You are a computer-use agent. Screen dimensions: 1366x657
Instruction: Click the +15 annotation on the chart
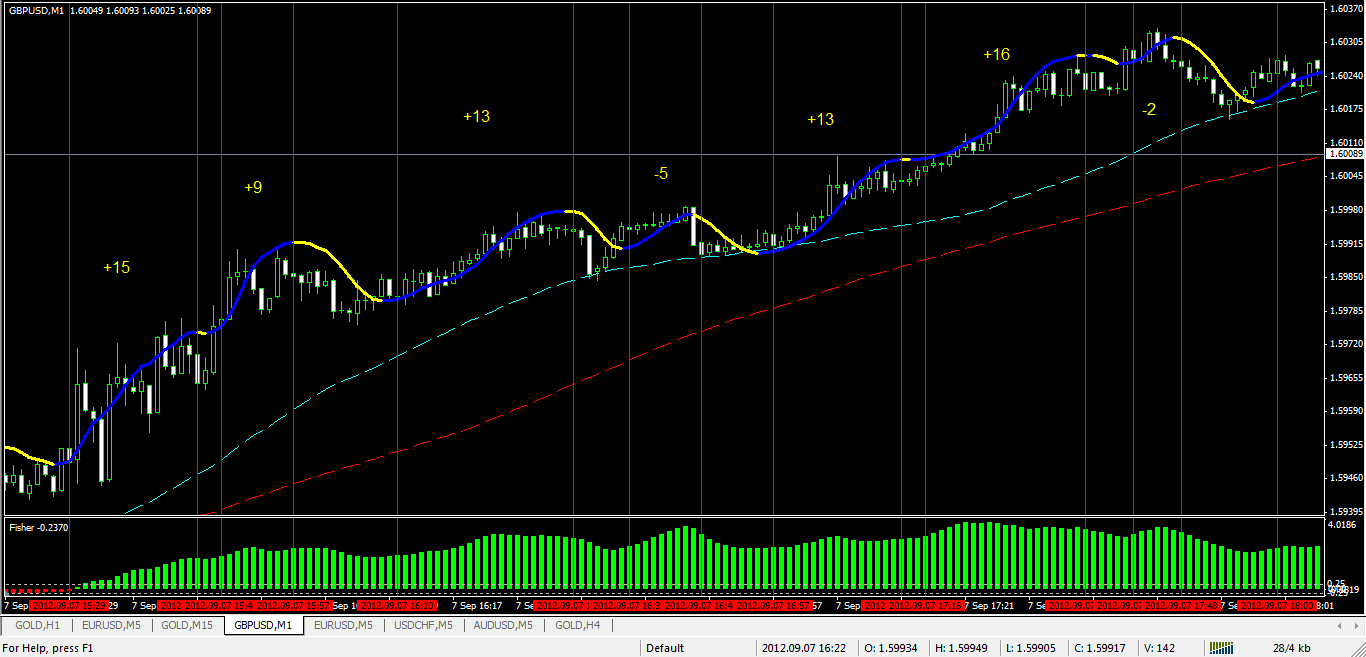116,267
